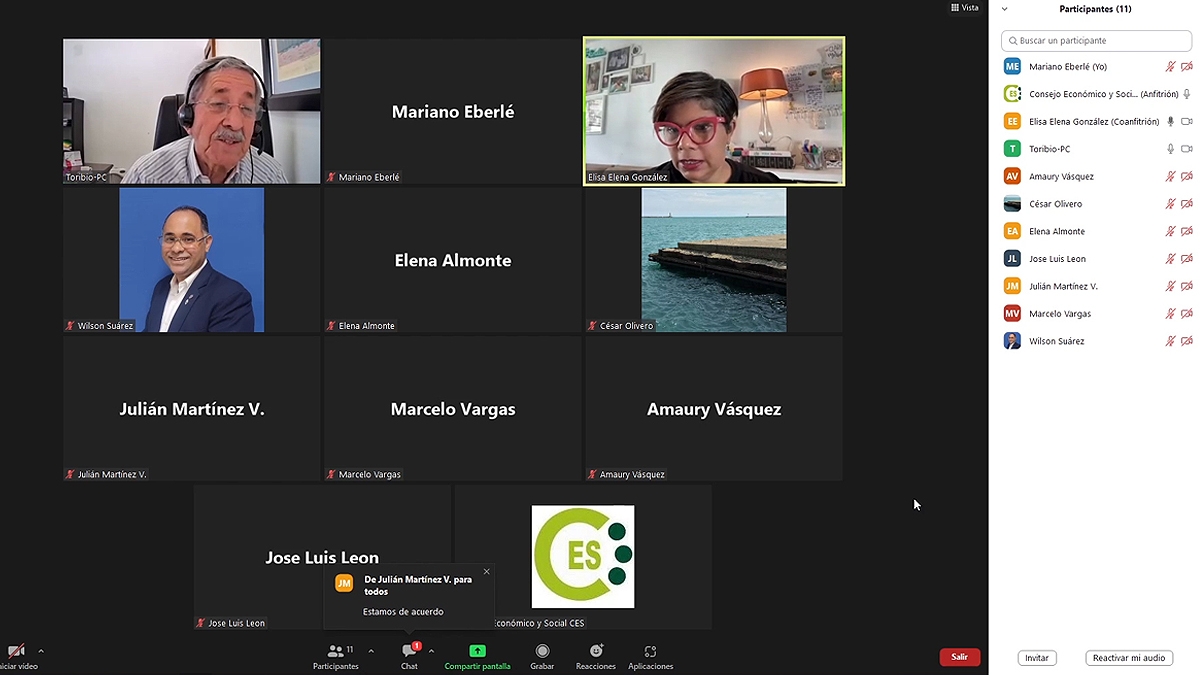Select Wilson Suárez video tile

coord(192,260)
